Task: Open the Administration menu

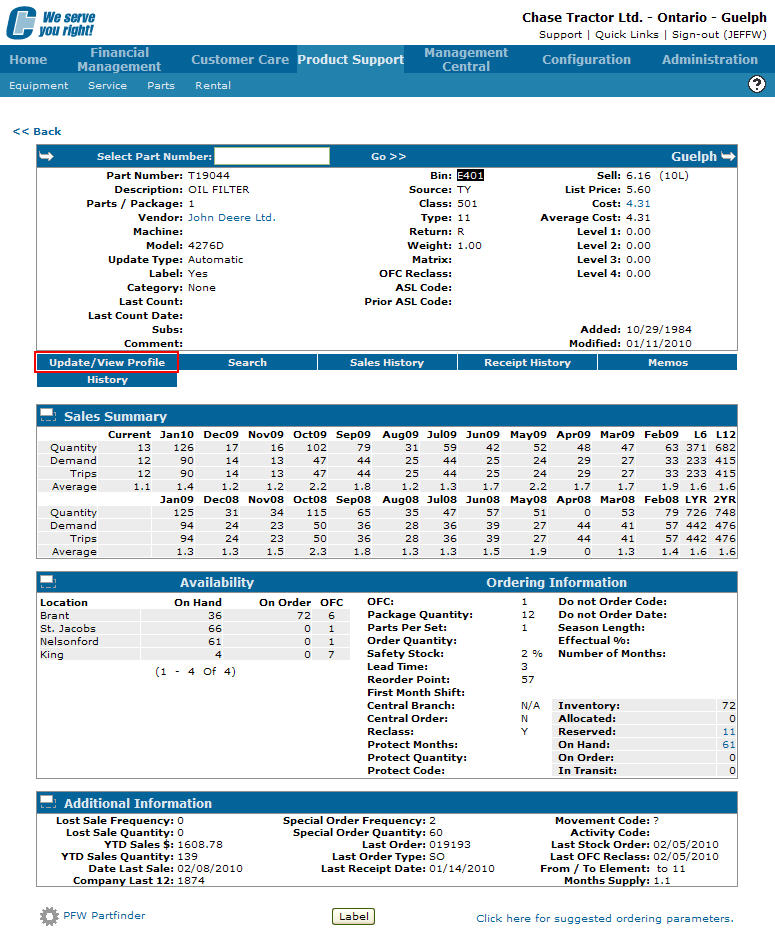Action: pyautogui.click(x=710, y=59)
